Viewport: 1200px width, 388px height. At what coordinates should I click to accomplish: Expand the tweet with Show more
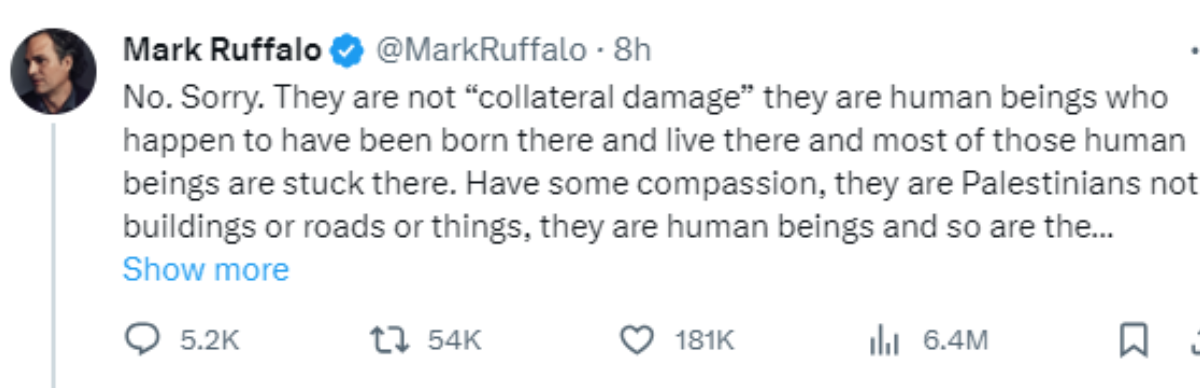205,269
